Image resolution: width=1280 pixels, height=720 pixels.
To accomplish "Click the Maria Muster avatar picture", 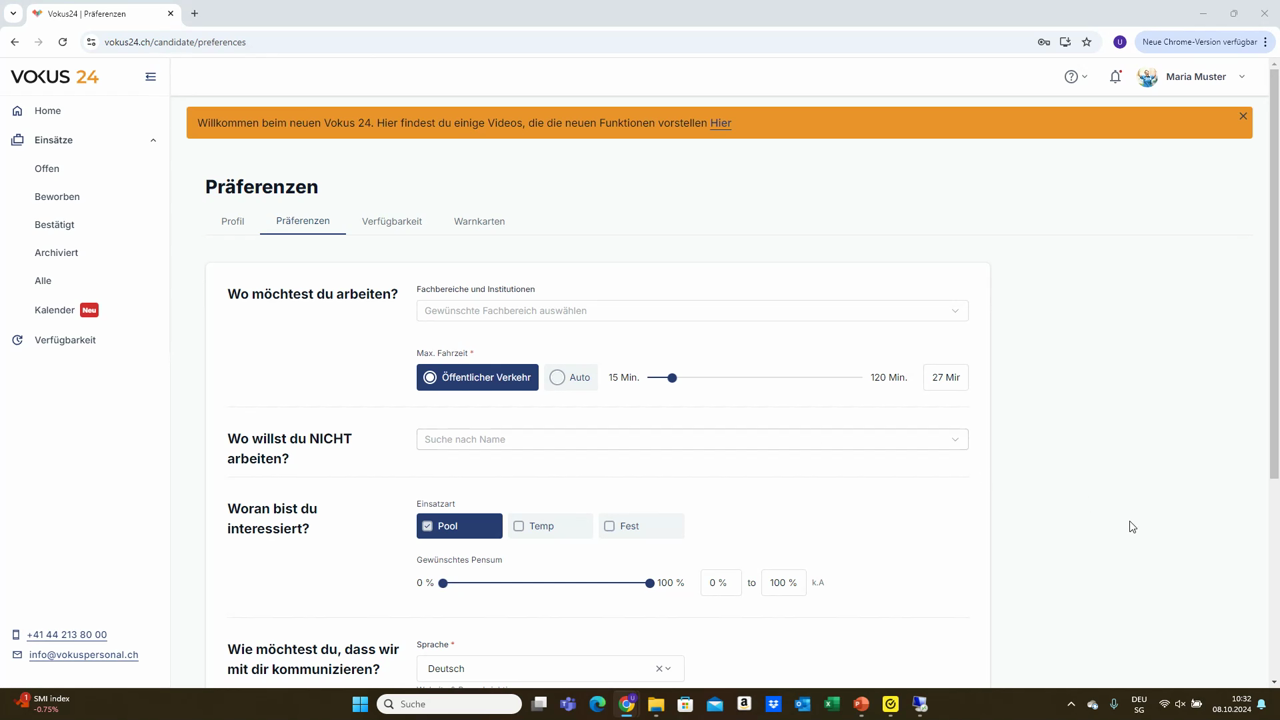I will tap(1148, 77).
